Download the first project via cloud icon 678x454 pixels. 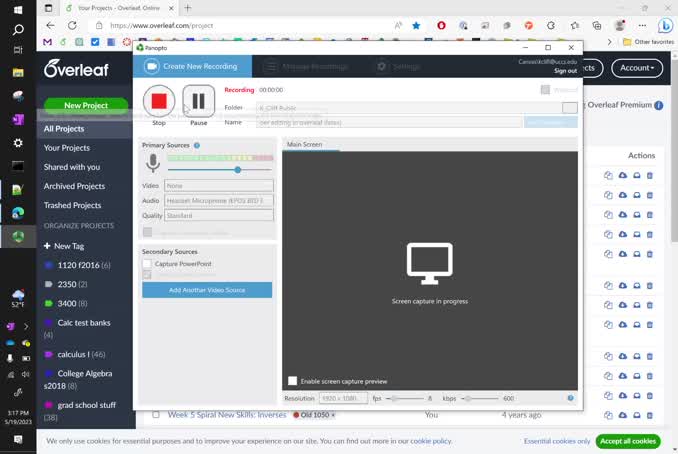coord(622,176)
